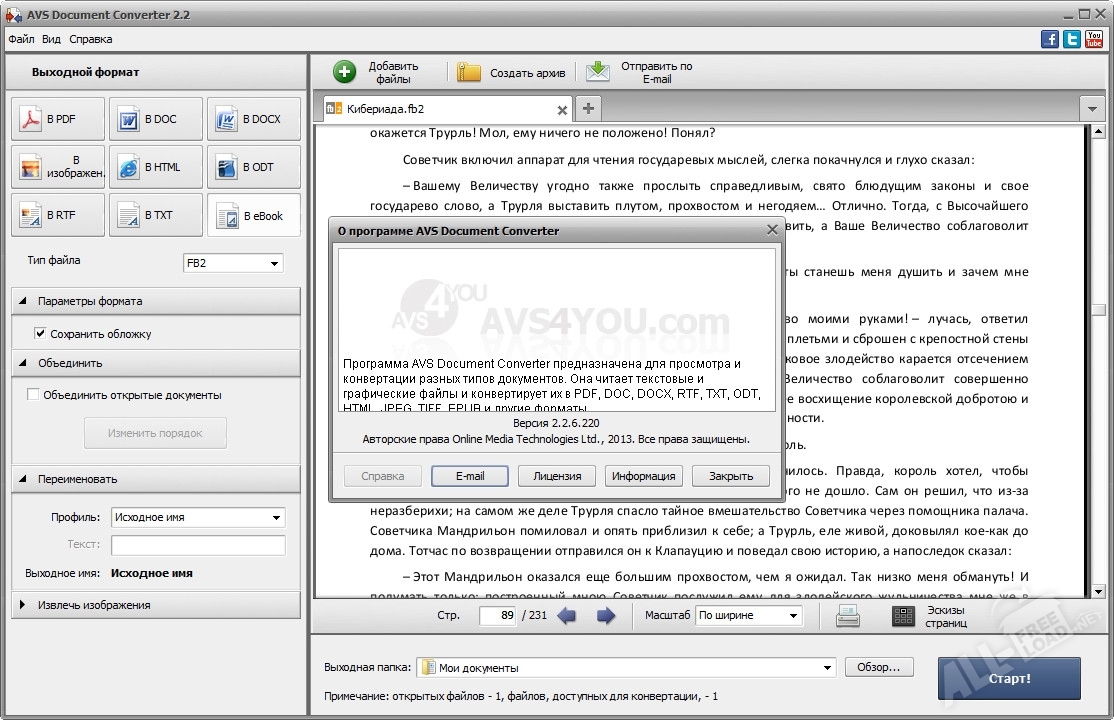Open the Справка menu

point(91,39)
